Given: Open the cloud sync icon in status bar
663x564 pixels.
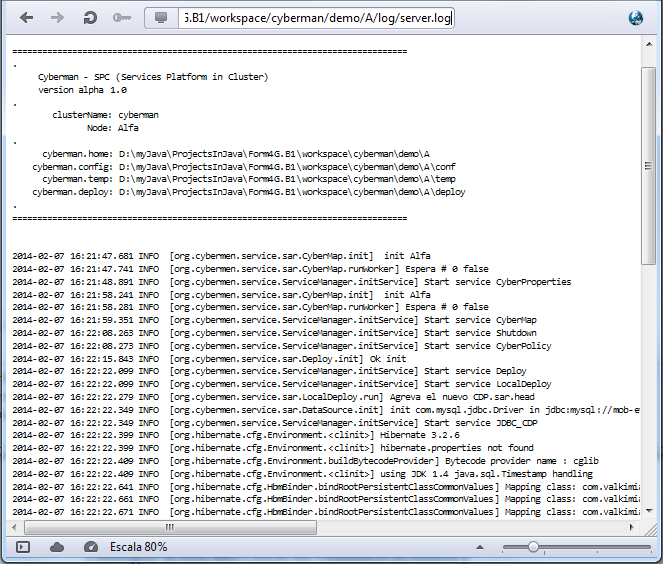Looking at the screenshot, I should [57, 547].
